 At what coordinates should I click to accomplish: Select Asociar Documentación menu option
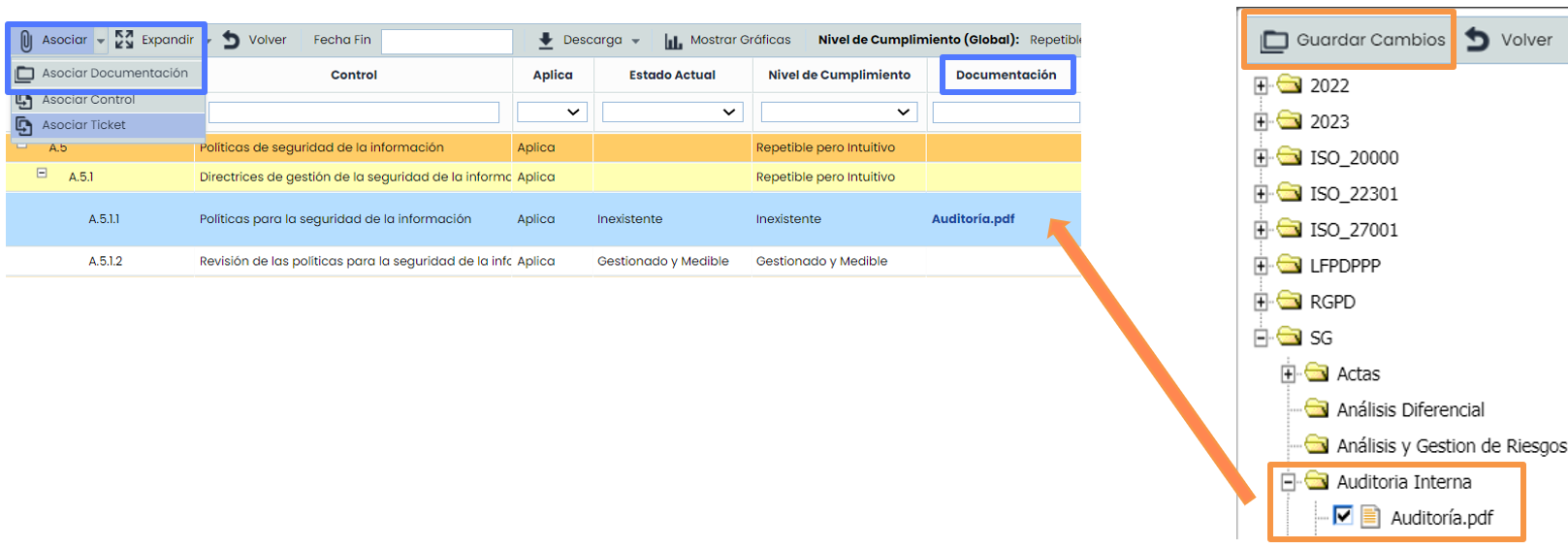114,74
